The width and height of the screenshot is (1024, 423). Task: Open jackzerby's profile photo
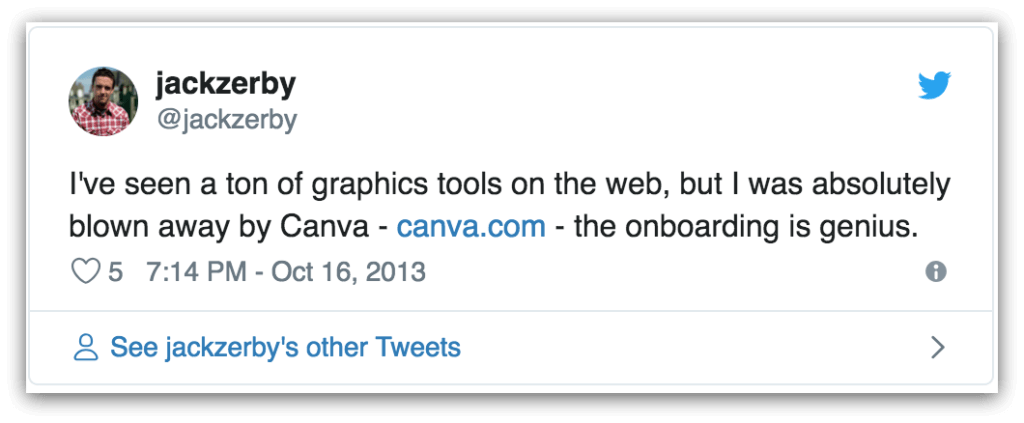103,101
